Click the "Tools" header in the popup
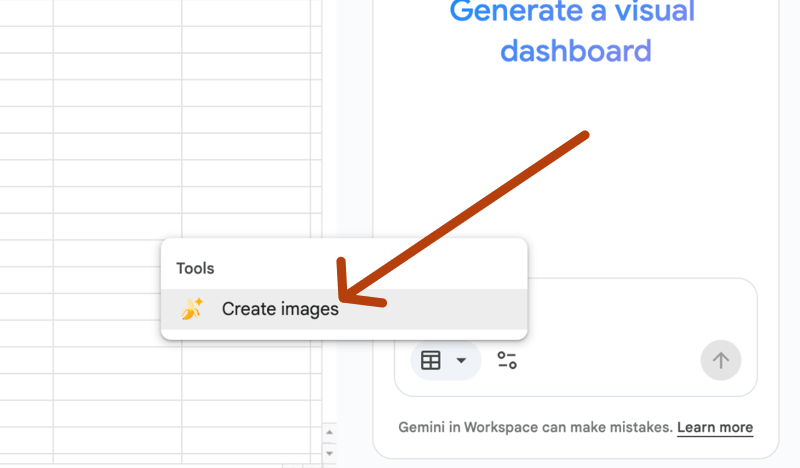This screenshot has height=468, width=800. [195, 268]
